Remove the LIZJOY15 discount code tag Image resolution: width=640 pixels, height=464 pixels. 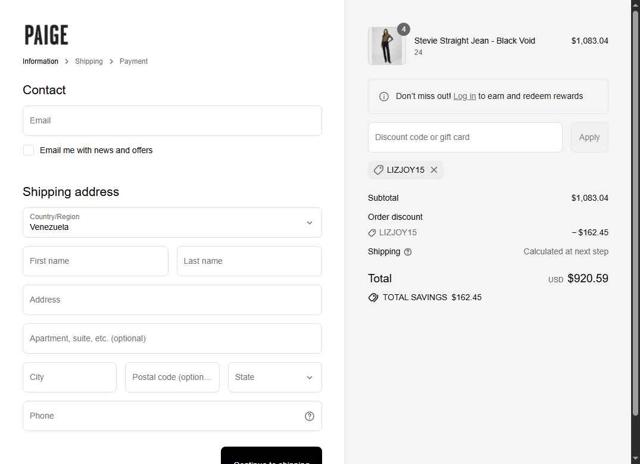coord(434,170)
